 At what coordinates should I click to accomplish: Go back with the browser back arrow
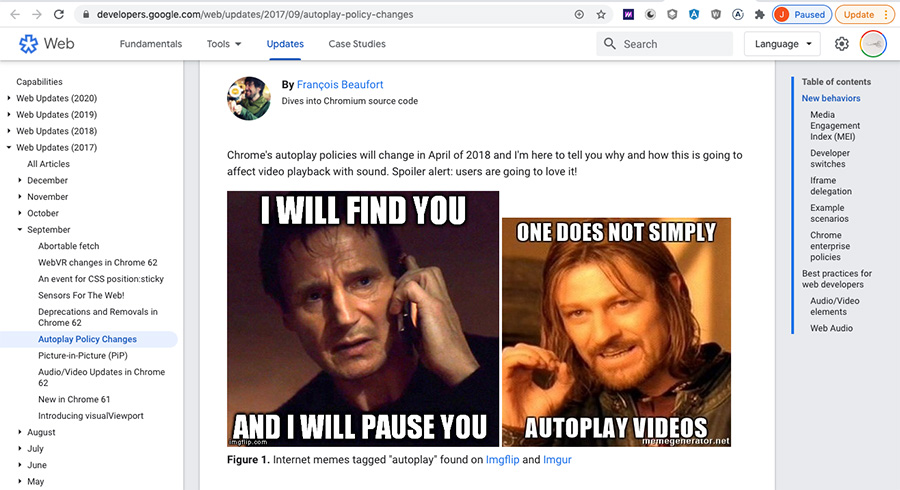coord(15,14)
